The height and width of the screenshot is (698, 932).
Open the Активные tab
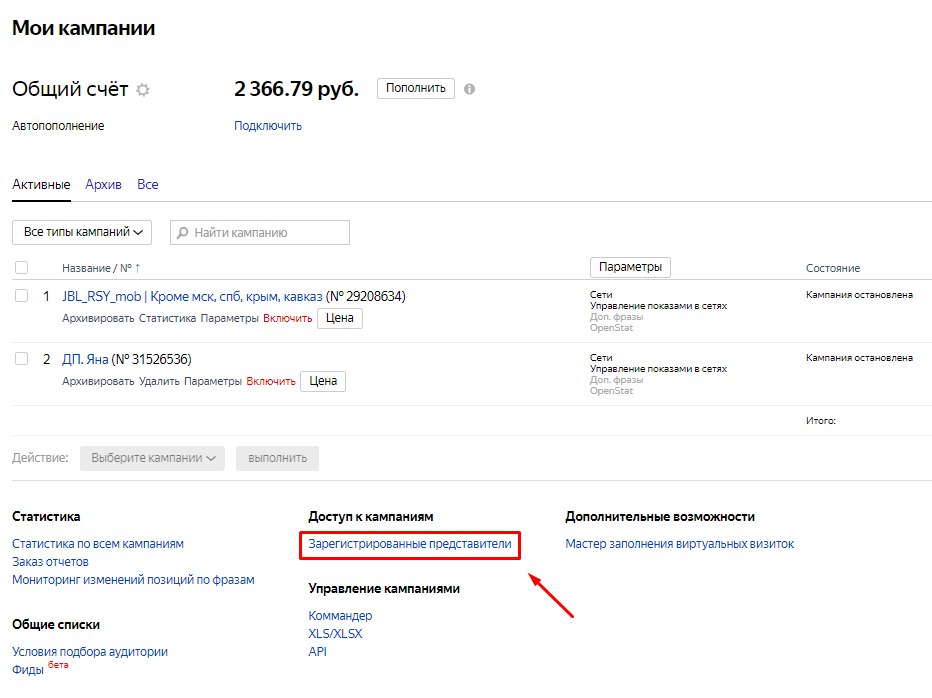41,185
